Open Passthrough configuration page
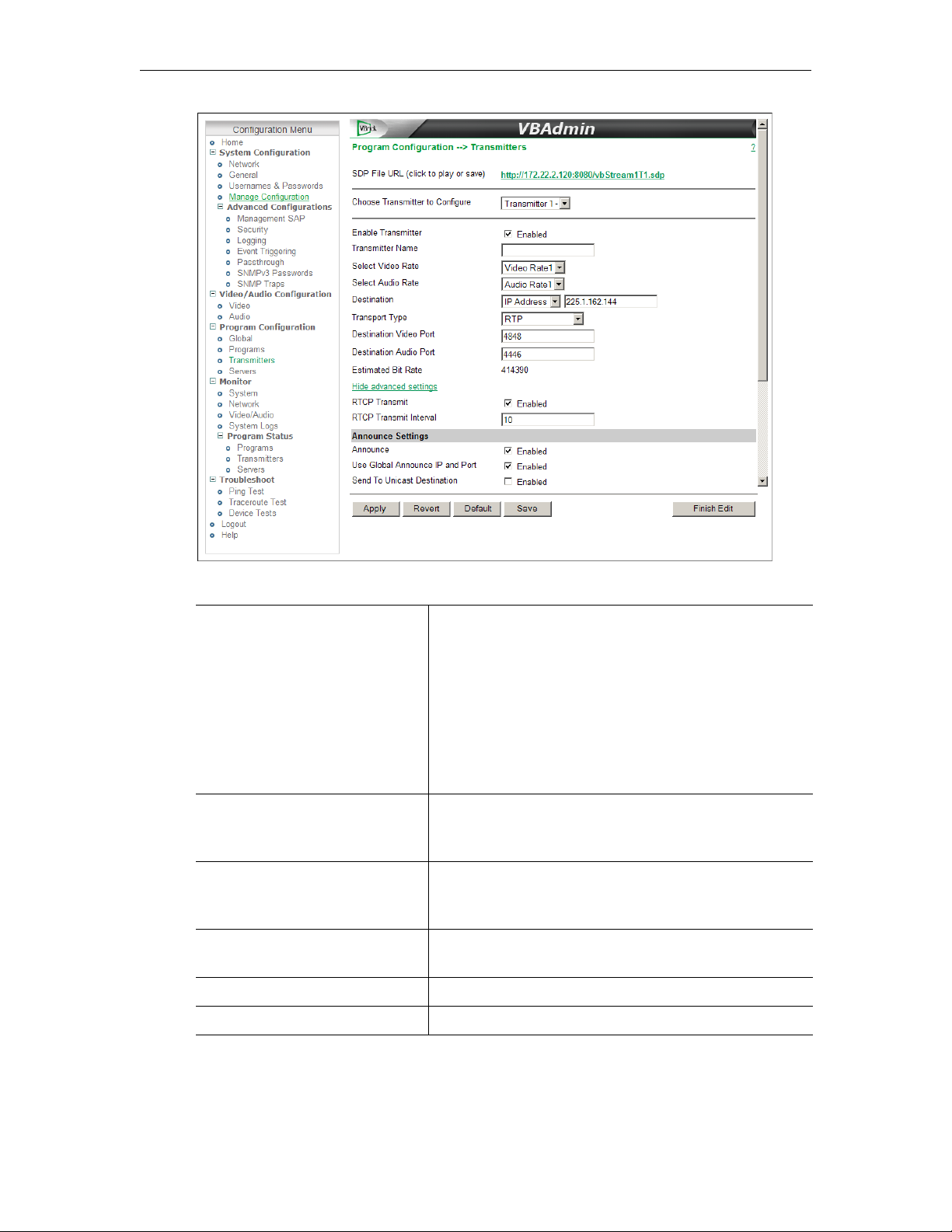Image resolution: width=952 pixels, height=1232 pixels. 260,262
